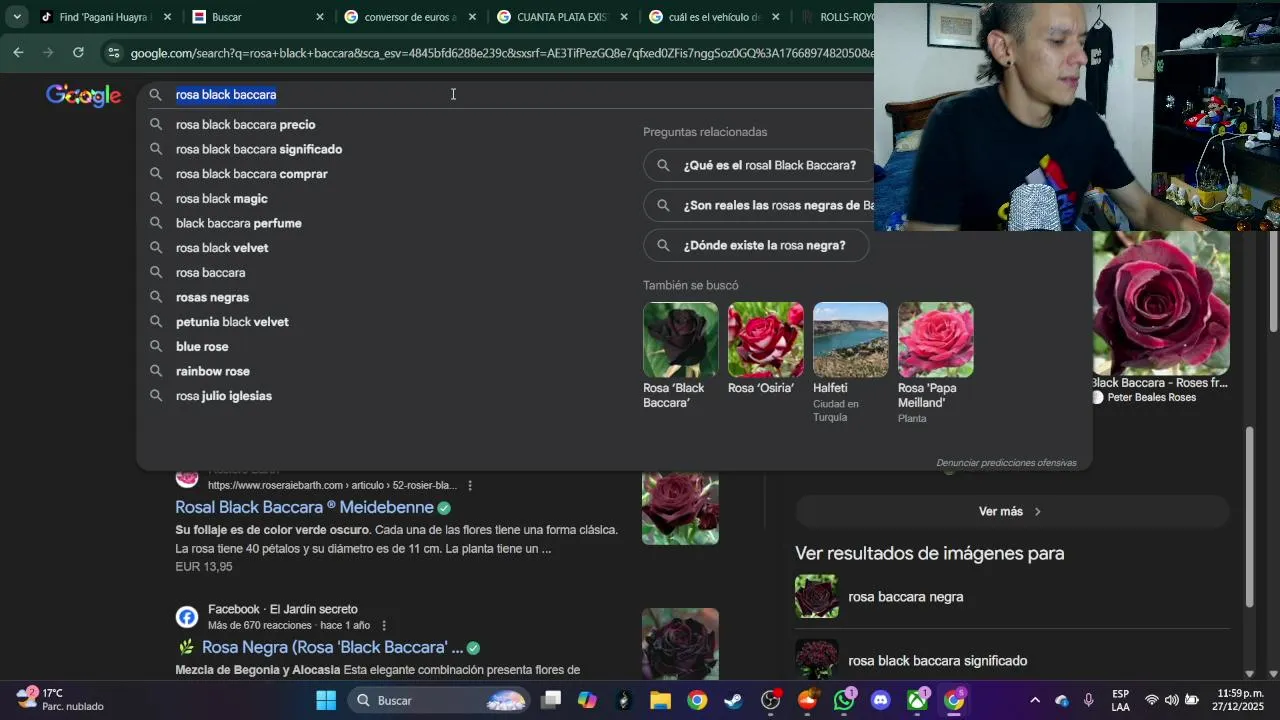Choose the 'petunia black velvet' suggestion
This screenshot has height=720, width=1280.
click(x=232, y=322)
